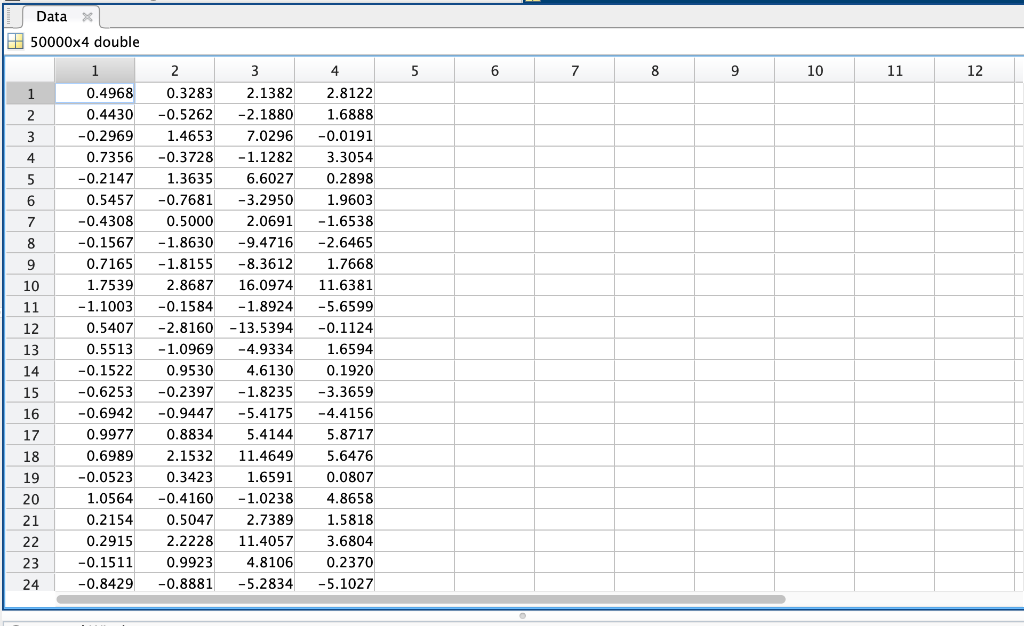Screen dimensions: 1024x626
Task: Click cell containing 2.2228
Action: click(175, 541)
